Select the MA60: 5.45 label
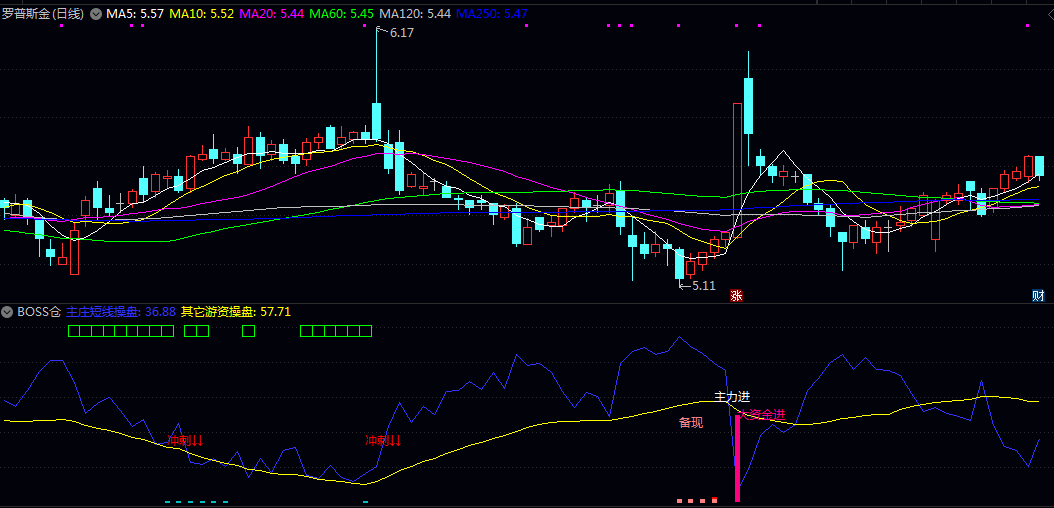The height and width of the screenshot is (508, 1054). click(x=343, y=13)
